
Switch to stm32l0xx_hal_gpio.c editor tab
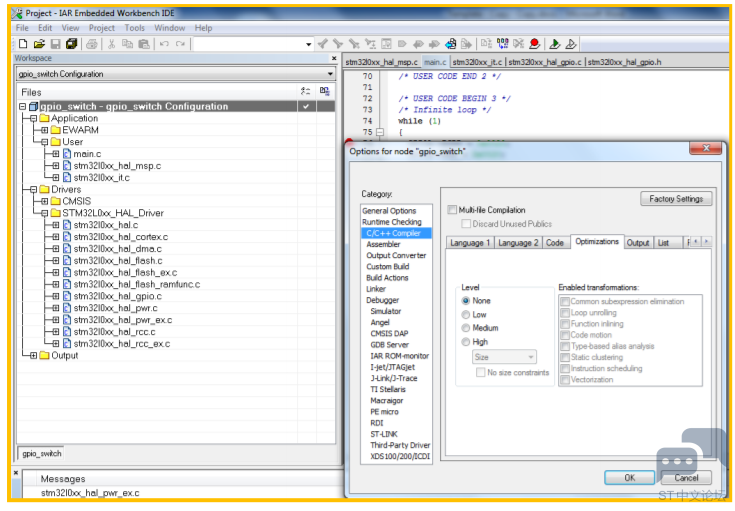click(x=545, y=62)
